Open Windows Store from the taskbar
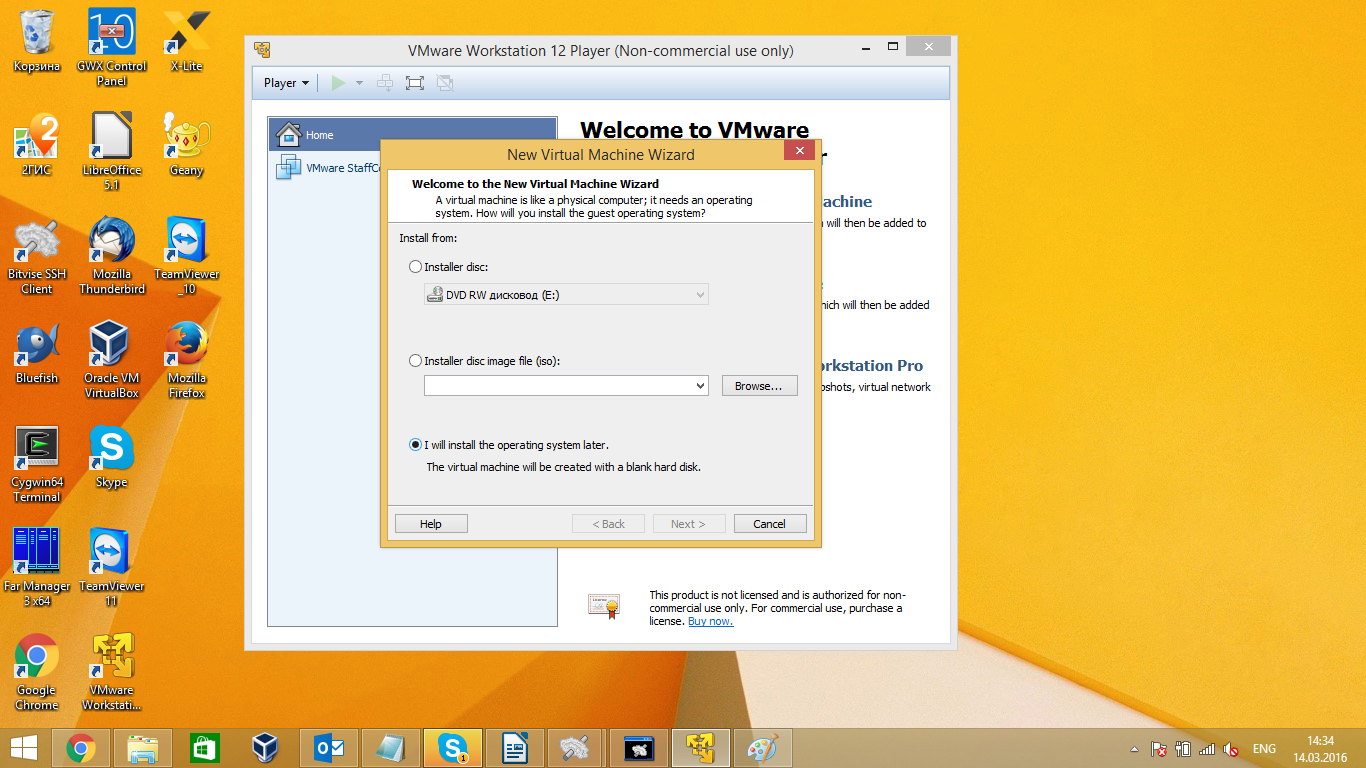The height and width of the screenshot is (768, 1366). [x=204, y=747]
